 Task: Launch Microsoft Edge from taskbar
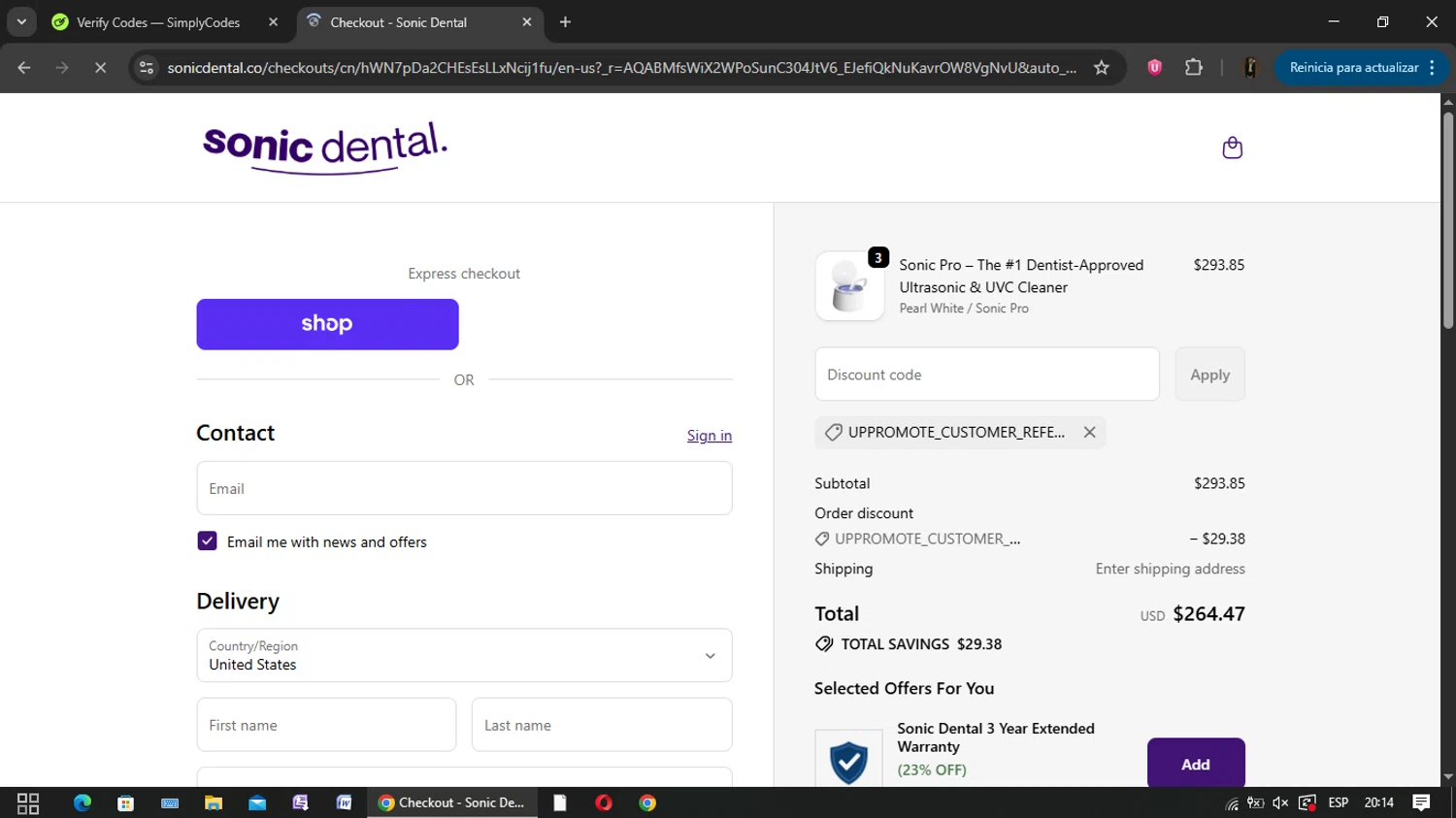pos(83,802)
